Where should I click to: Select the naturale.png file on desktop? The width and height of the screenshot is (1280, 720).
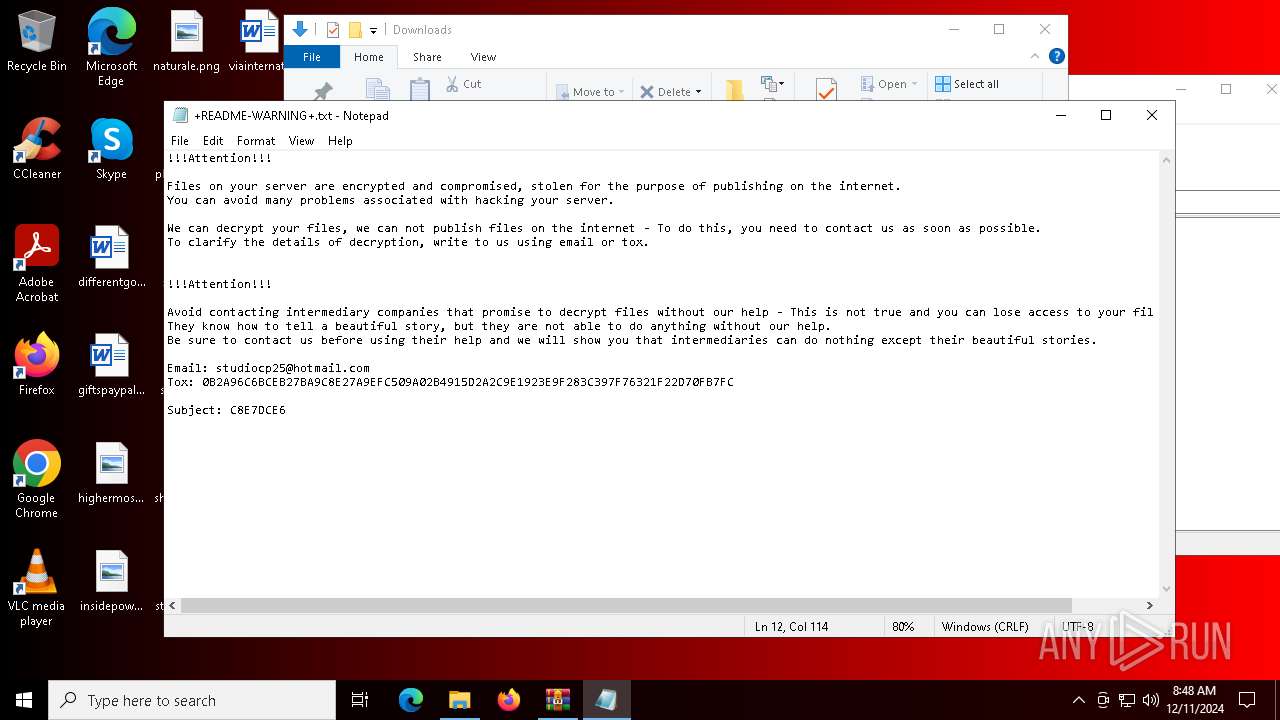186,42
